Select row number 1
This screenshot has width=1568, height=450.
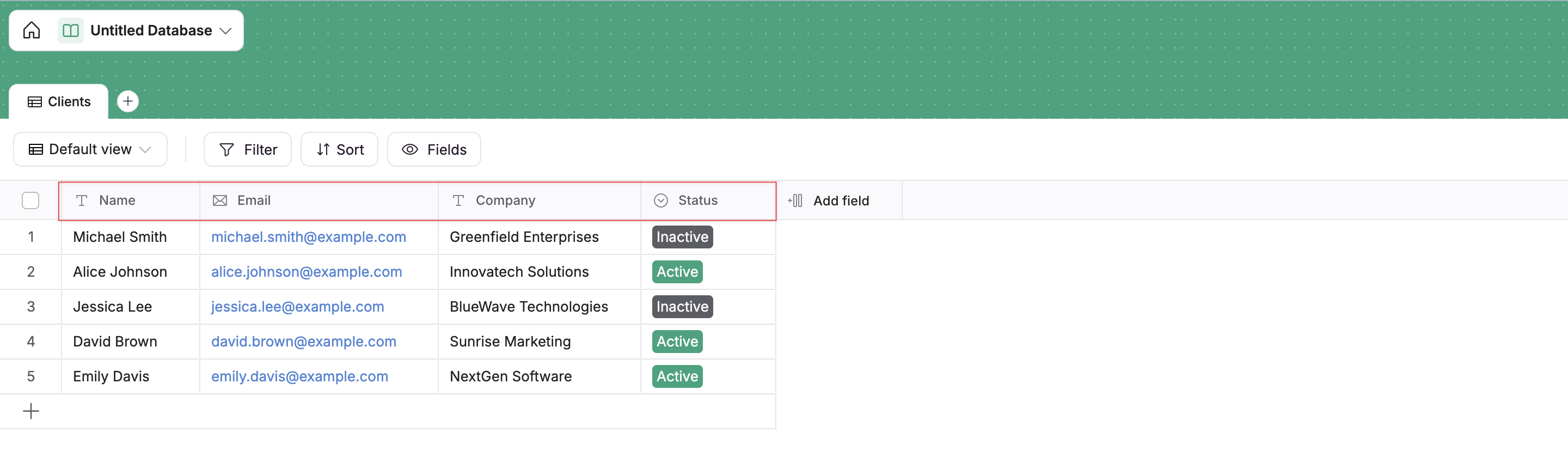[31, 237]
